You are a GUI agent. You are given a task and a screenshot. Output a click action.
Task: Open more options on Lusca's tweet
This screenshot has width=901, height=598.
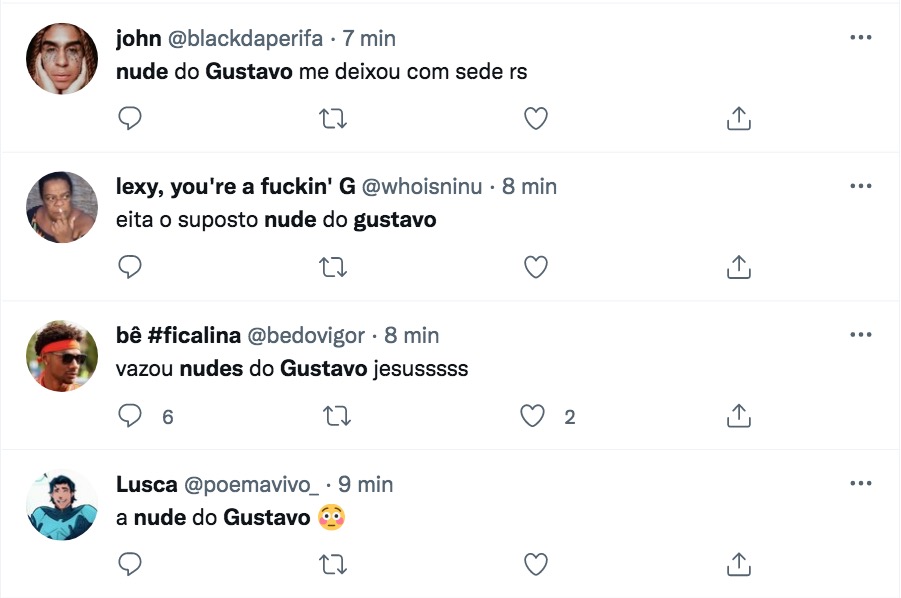point(860,483)
